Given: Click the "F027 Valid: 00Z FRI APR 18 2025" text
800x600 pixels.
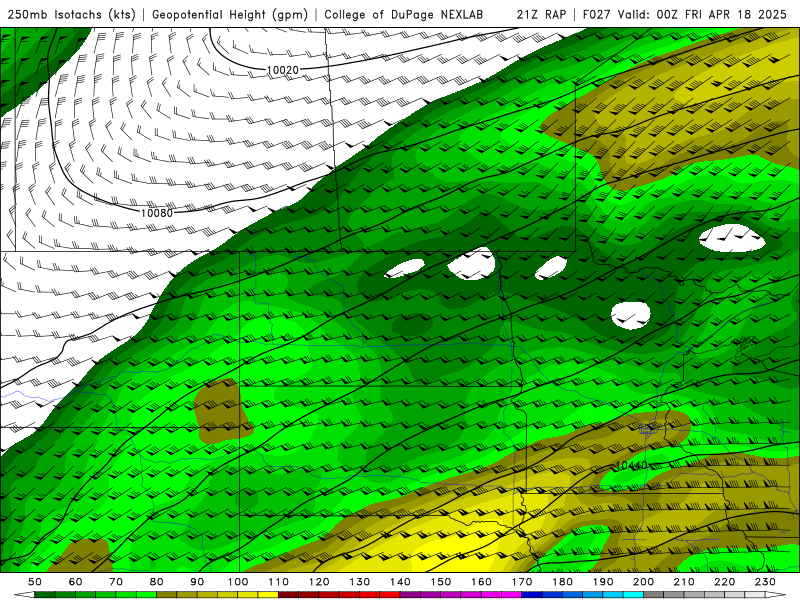Looking at the screenshot, I should coord(685,15).
